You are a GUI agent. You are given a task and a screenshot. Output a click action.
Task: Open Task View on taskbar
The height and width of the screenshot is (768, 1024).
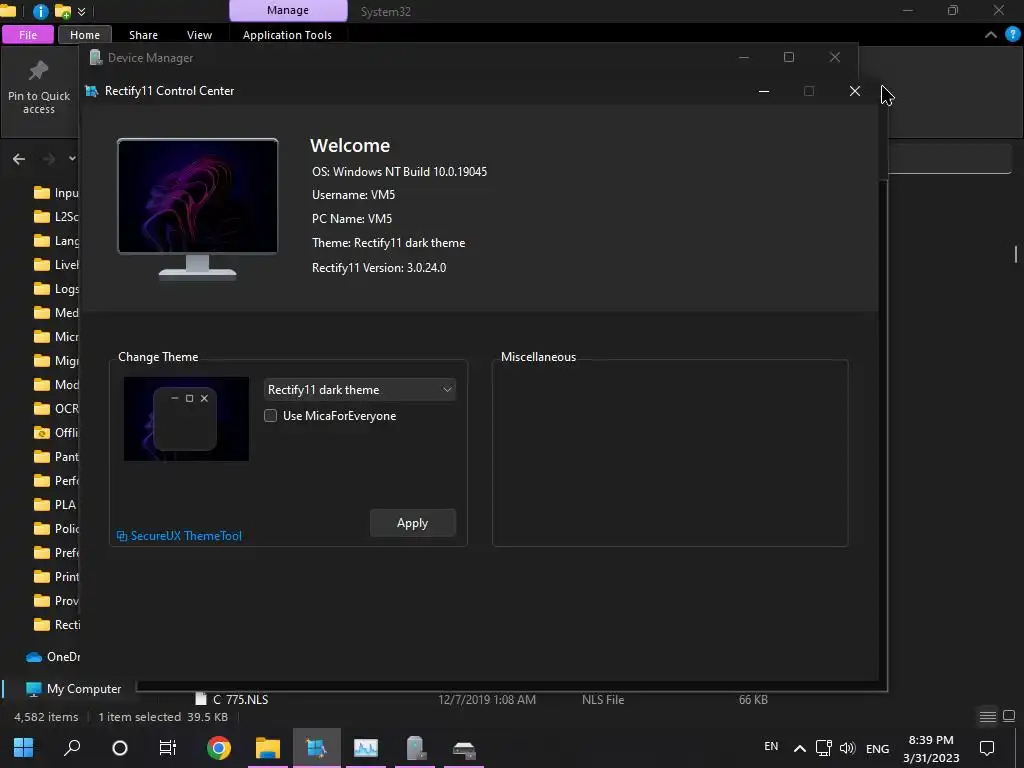(x=168, y=748)
